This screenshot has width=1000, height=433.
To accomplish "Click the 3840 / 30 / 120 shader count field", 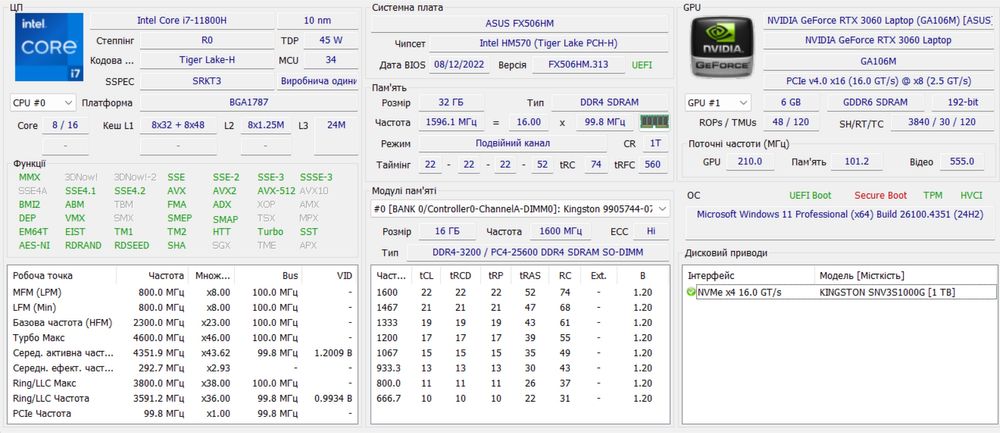I will point(942,122).
